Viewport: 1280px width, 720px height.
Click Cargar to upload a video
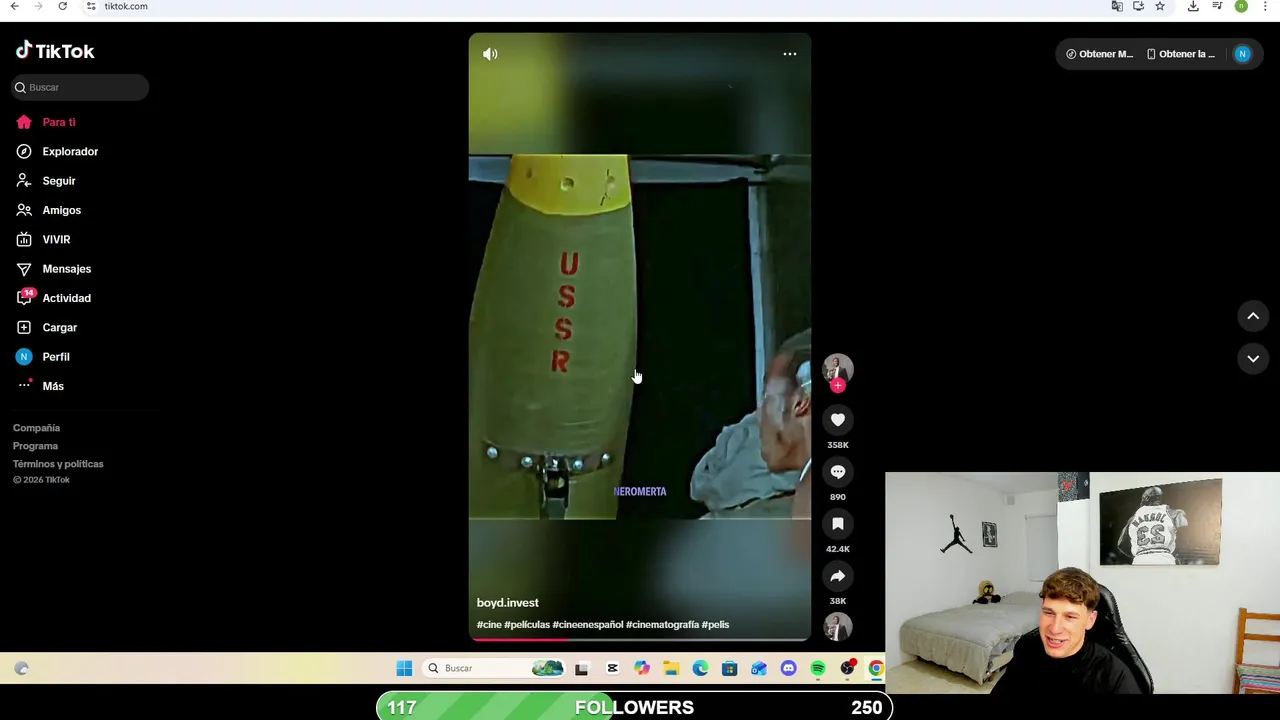(59, 327)
